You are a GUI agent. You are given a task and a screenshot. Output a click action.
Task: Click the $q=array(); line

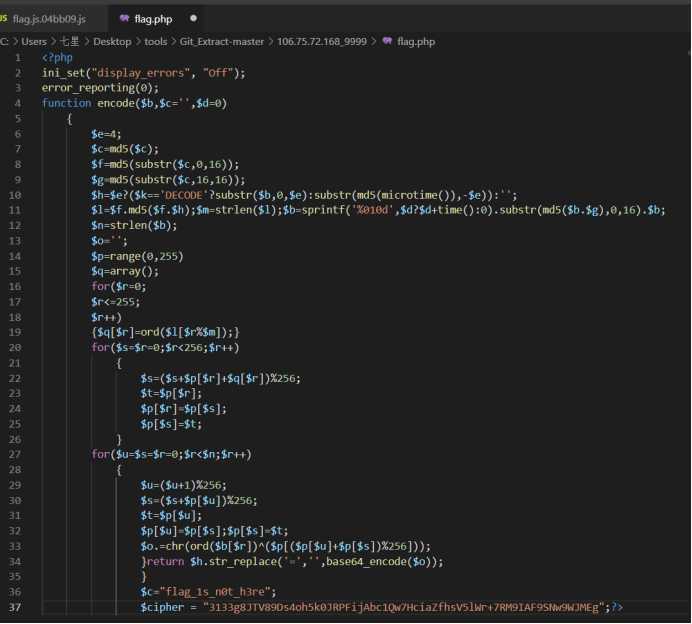coord(124,271)
